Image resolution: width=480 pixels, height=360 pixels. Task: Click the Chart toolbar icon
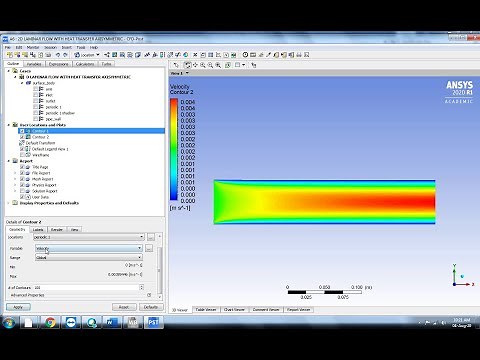218,55
